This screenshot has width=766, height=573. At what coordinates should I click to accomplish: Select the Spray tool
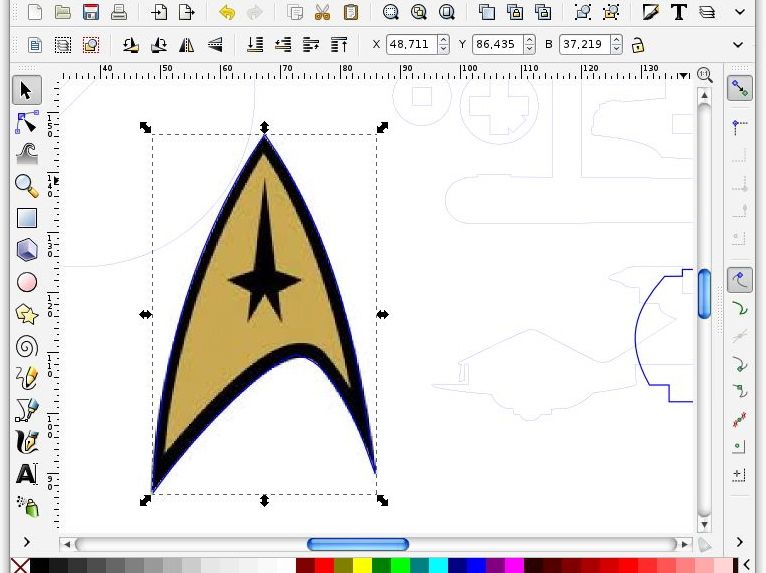point(27,506)
